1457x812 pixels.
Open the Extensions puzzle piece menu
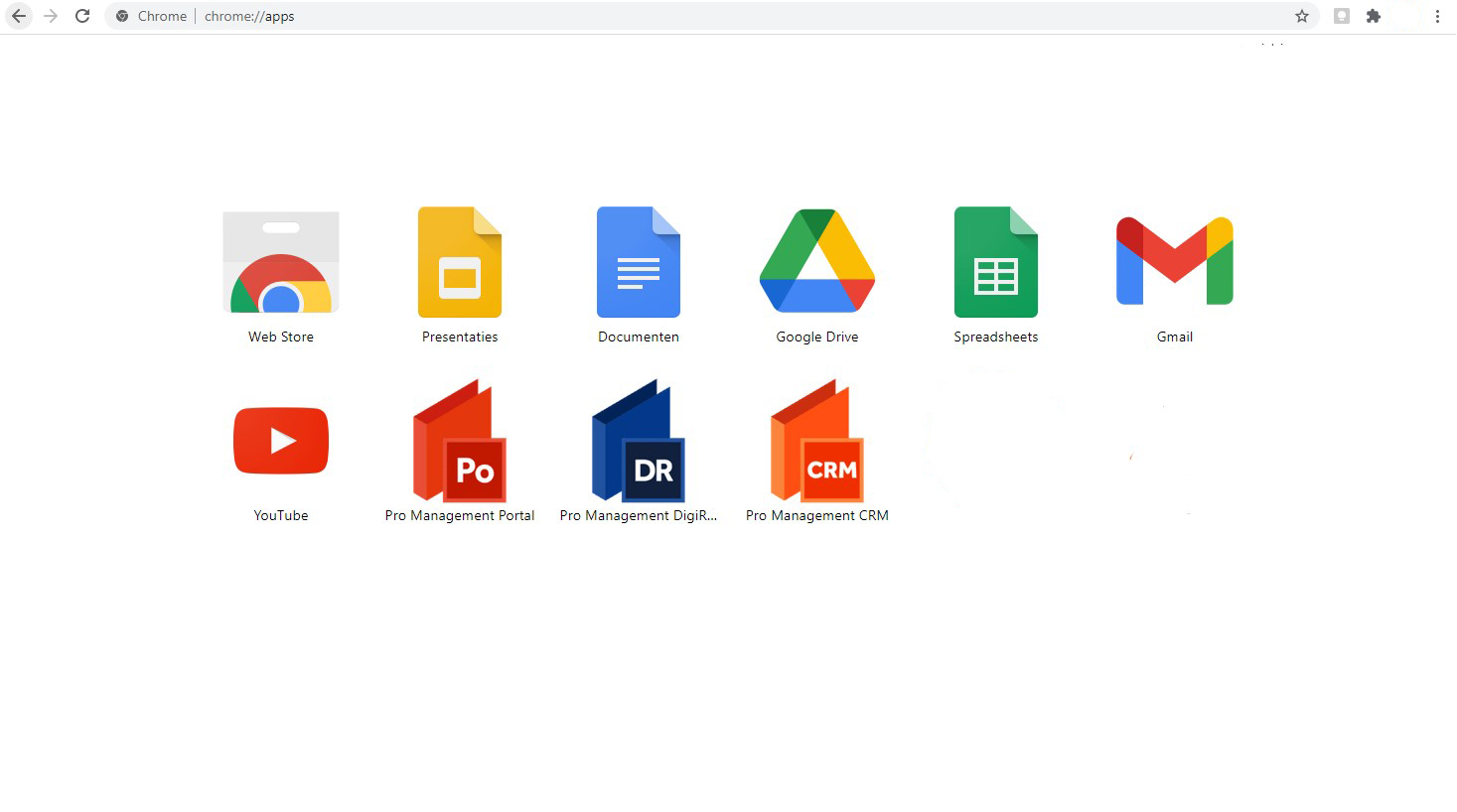1374,16
